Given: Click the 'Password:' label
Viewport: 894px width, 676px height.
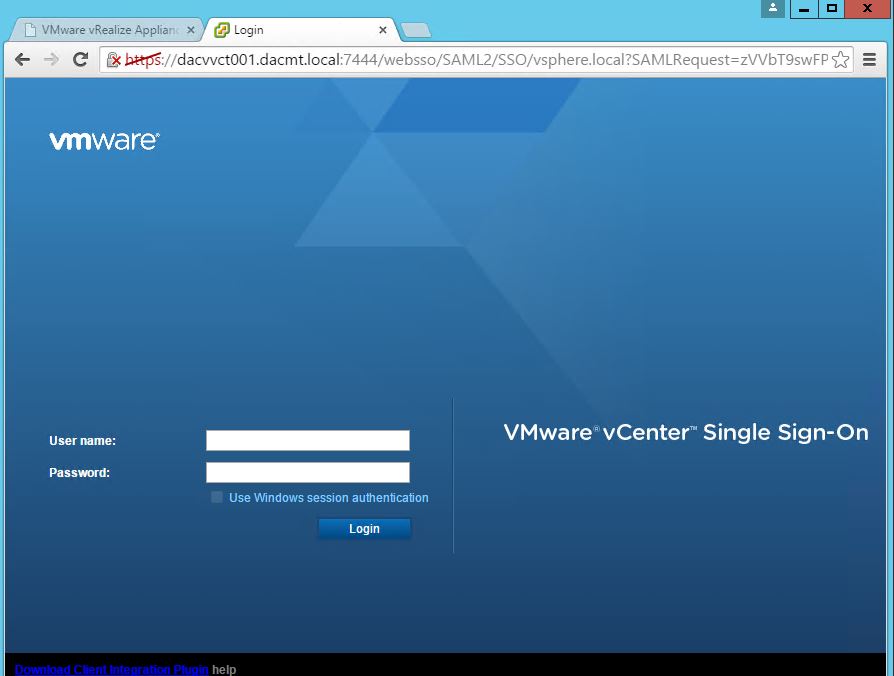Looking at the screenshot, I should pos(79,473).
